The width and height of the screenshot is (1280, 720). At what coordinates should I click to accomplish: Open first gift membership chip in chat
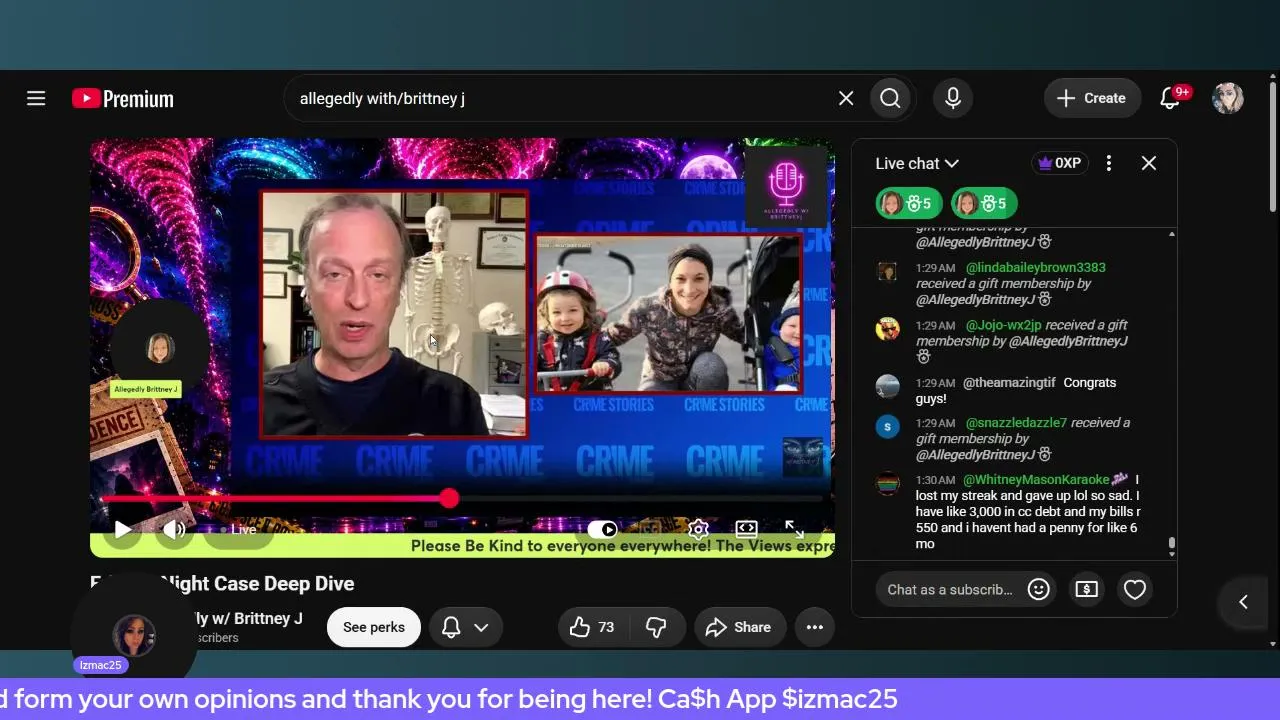coord(908,203)
